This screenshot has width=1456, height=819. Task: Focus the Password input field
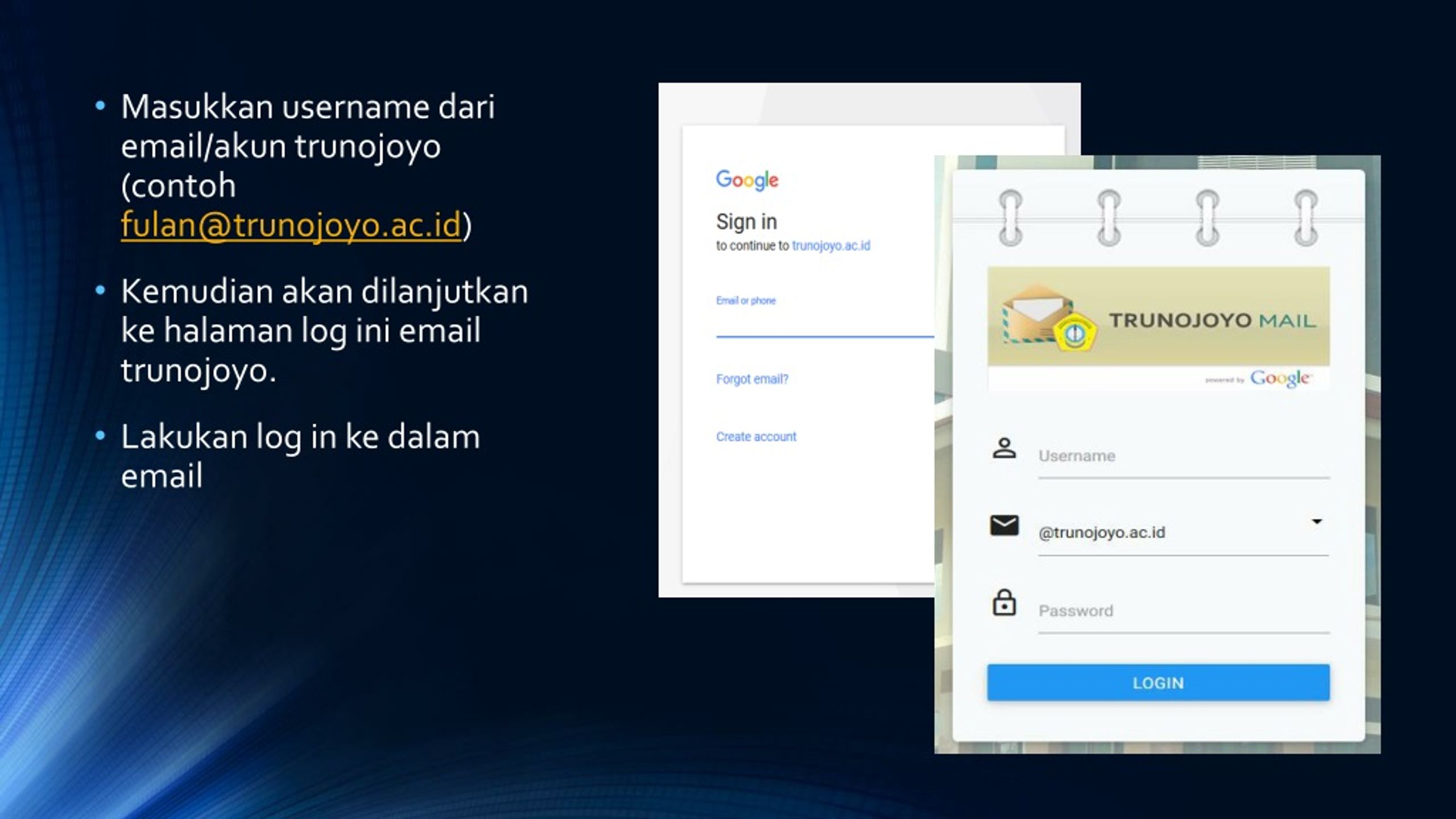1184,611
